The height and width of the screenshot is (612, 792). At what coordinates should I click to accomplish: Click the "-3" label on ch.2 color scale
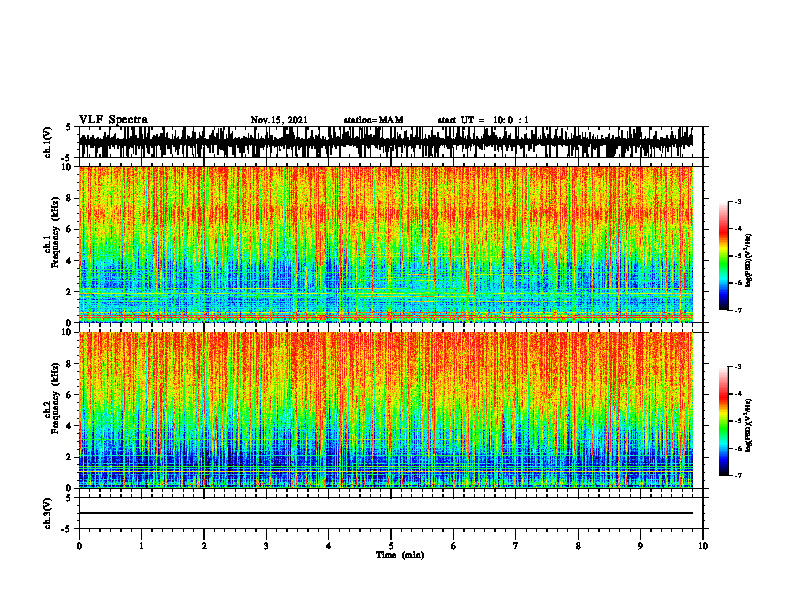coord(737,367)
